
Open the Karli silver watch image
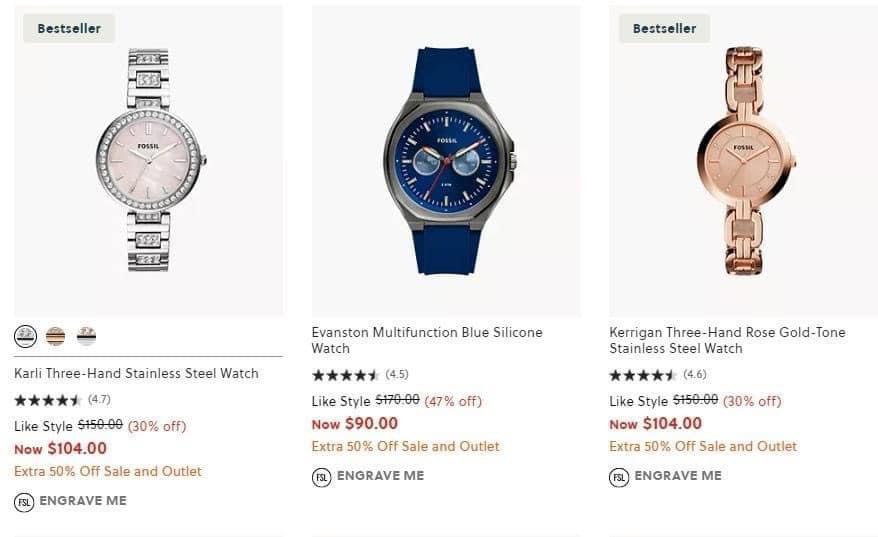(149, 160)
